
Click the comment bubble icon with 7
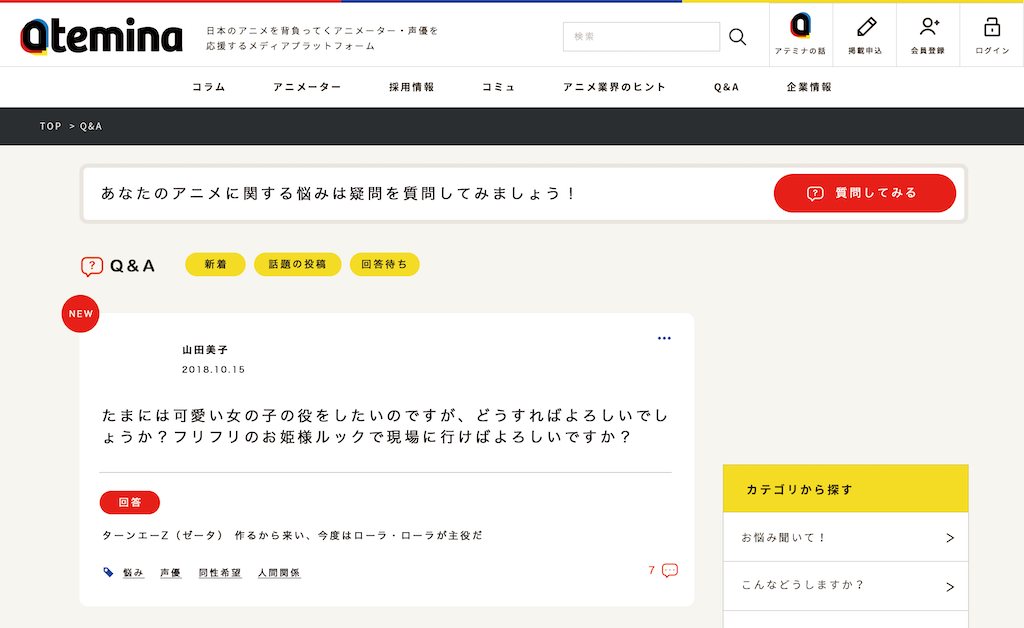pos(669,570)
